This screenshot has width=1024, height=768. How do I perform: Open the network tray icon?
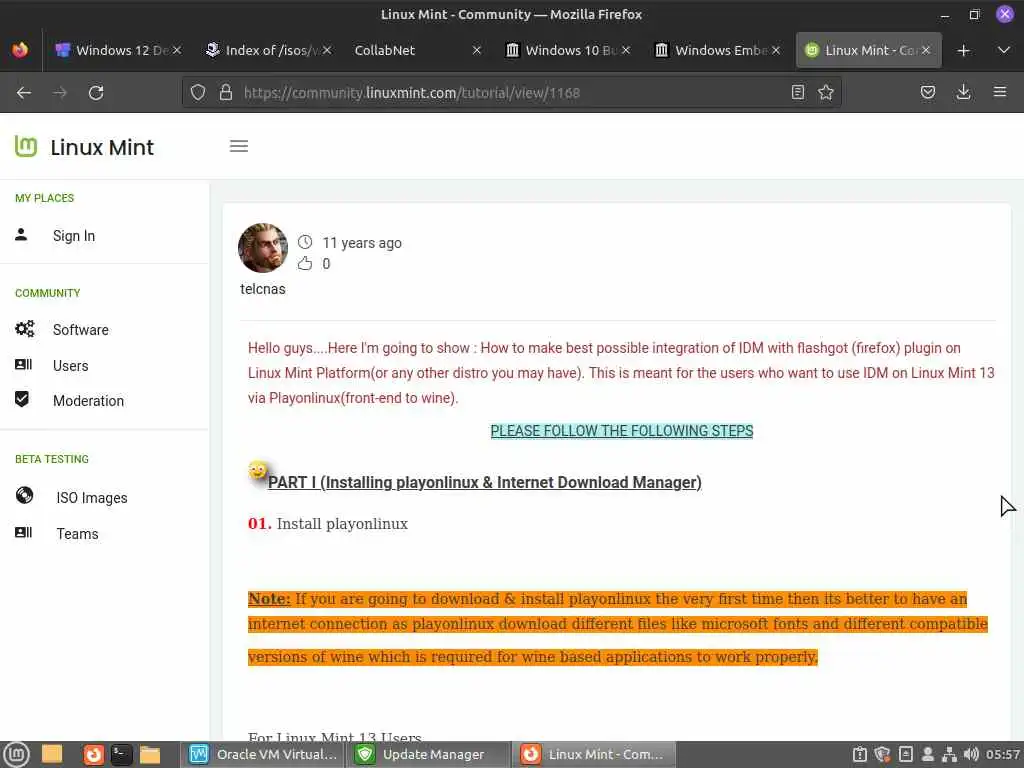pos(949,754)
